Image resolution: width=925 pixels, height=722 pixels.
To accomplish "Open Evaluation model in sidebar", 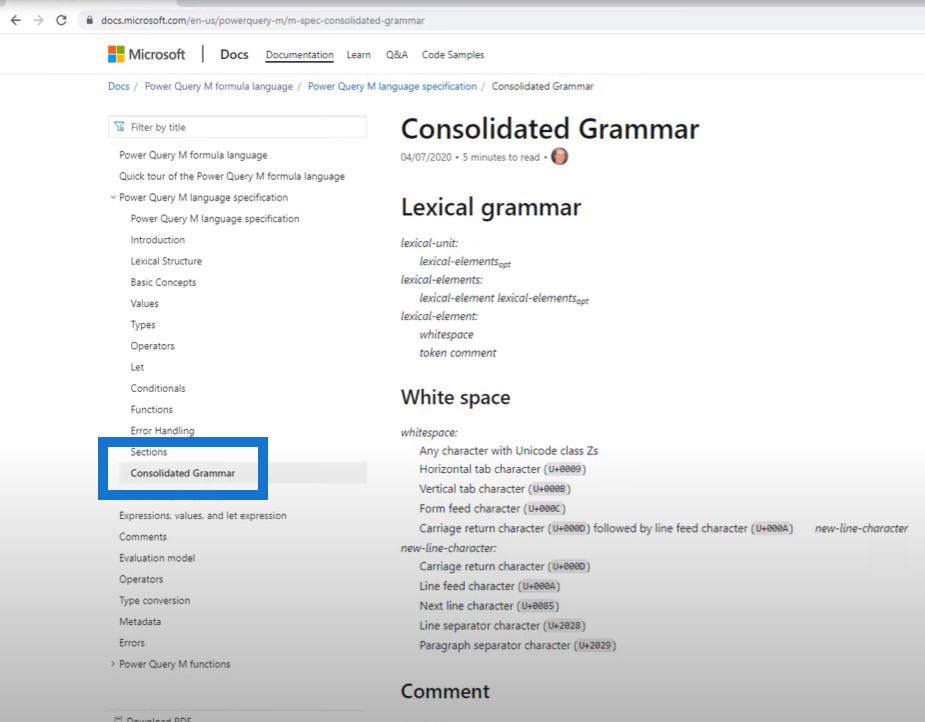I will pyautogui.click(x=157, y=558).
